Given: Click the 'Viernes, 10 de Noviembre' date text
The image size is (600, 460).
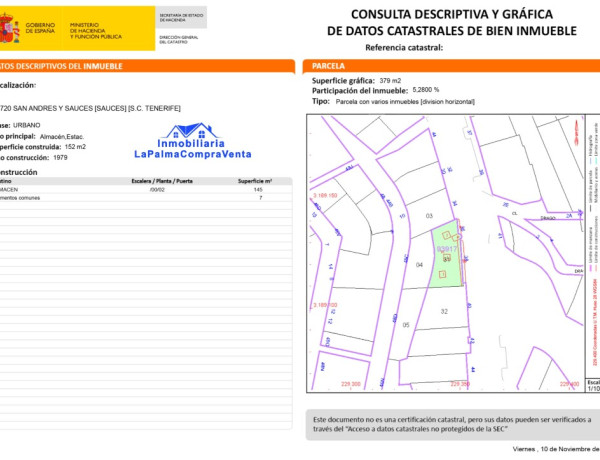Looking at the screenshot, I should [x=556, y=449].
